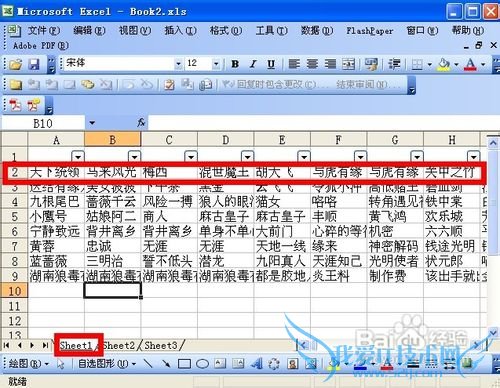Click the fx Insert Function icon
The image size is (500, 388).
(141, 123)
